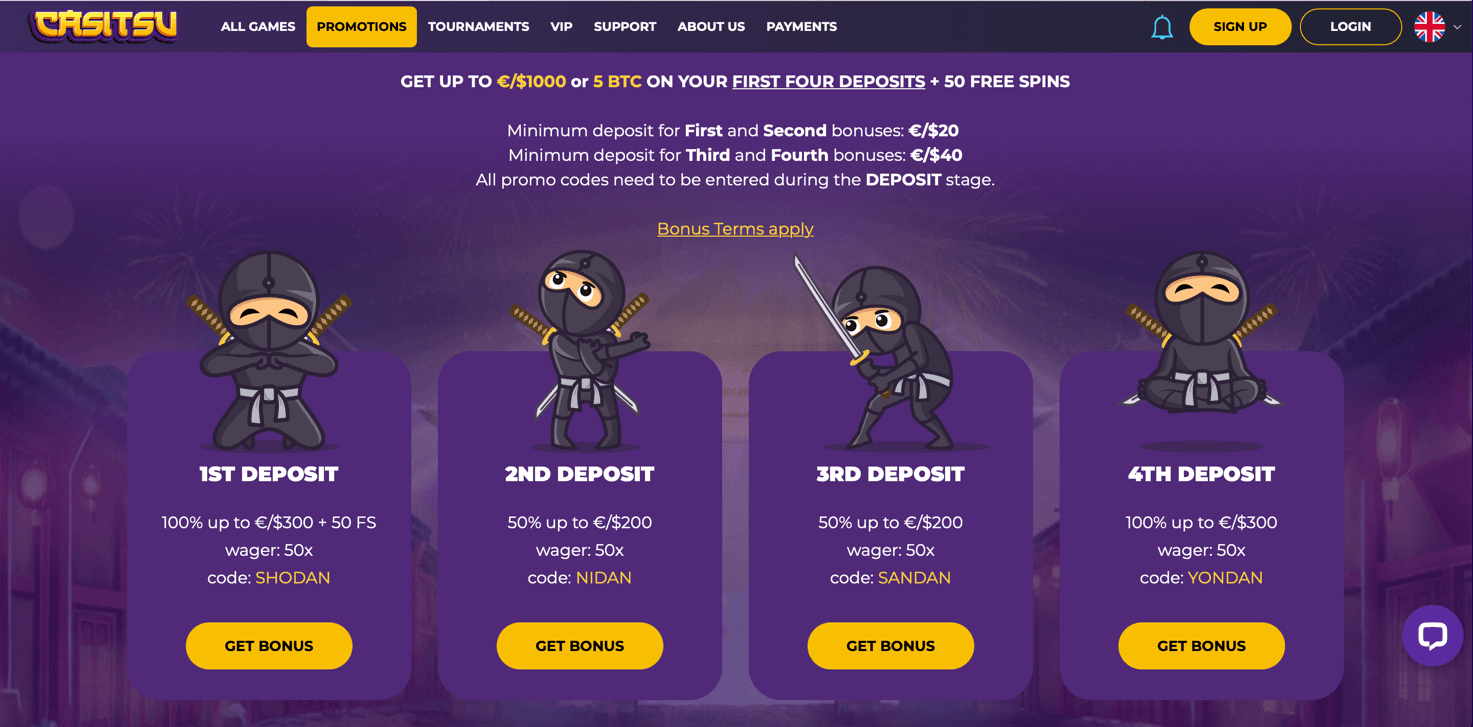Click the Casitsu logo
The height and width of the screenshot is (727, 1473).
click(104, 26)
